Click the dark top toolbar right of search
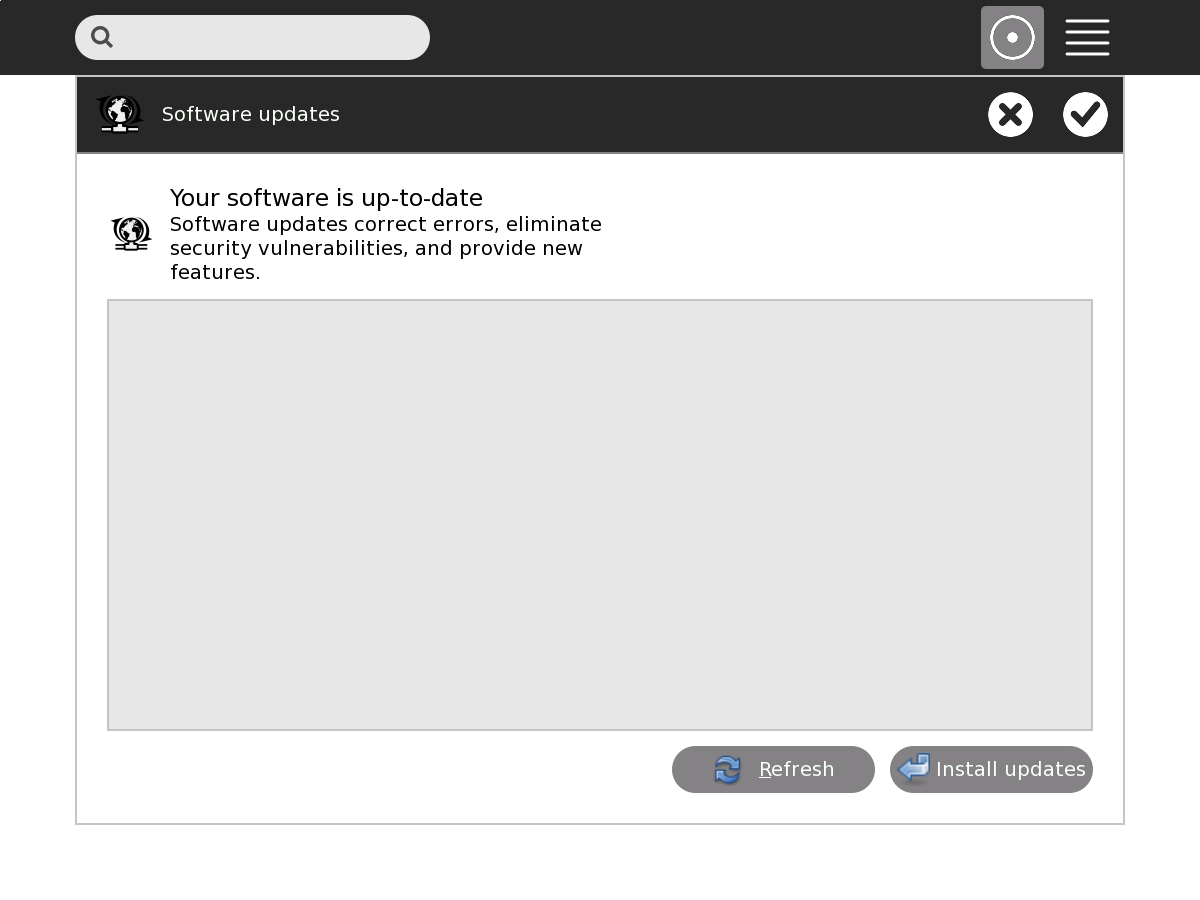1200x900 pixels. pyautogui.click(x=700, y=37)
